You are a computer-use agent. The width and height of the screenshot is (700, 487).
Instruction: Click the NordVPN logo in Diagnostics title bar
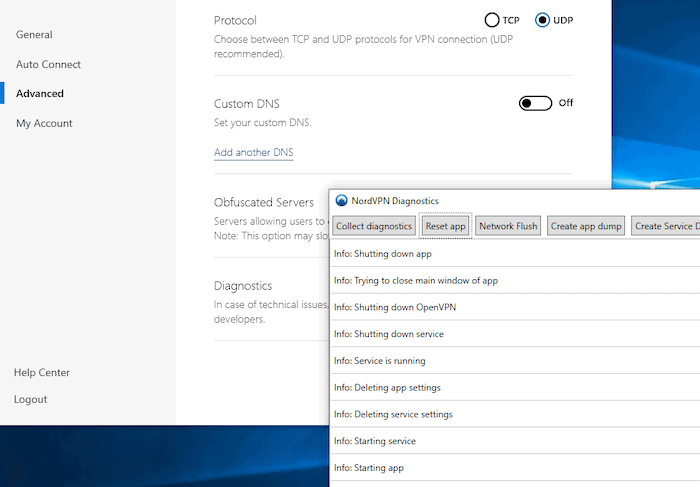[x=341, y=201]
